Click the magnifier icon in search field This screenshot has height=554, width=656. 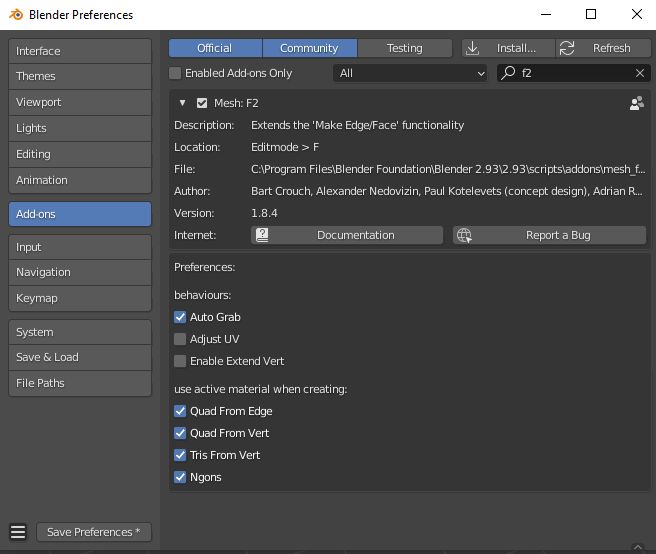[x=508, y=73]
